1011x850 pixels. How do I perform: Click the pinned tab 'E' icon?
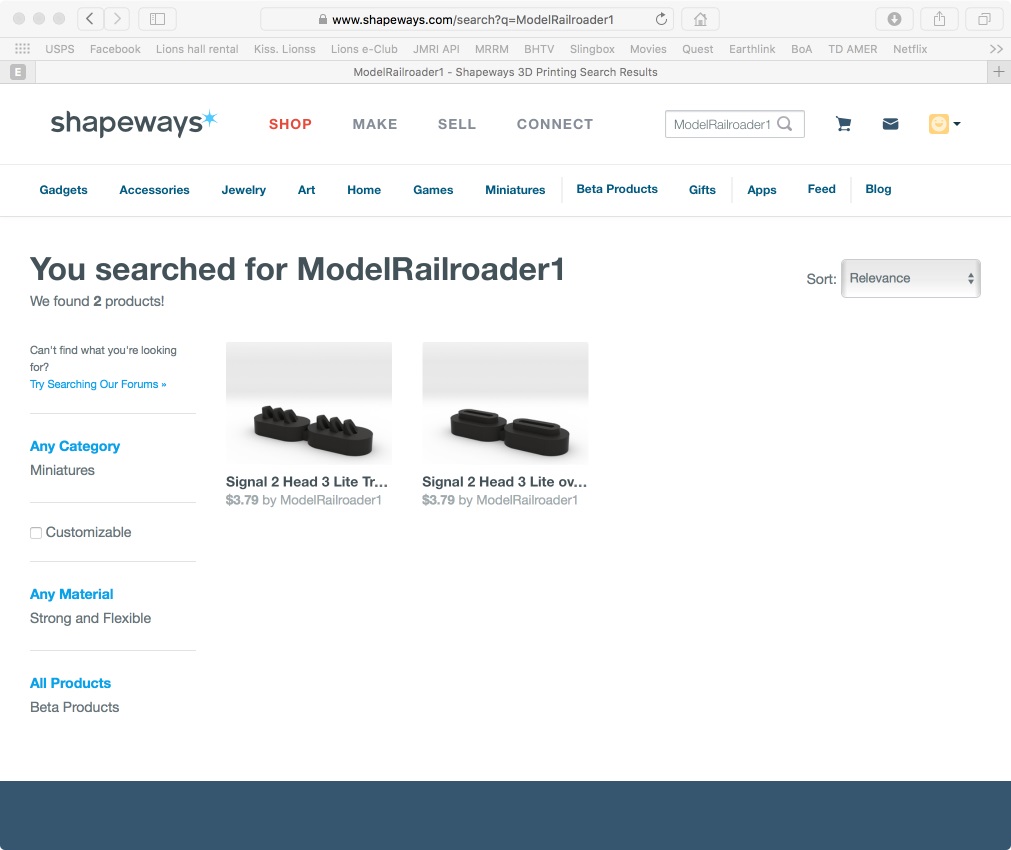click(x=18, y=72)
